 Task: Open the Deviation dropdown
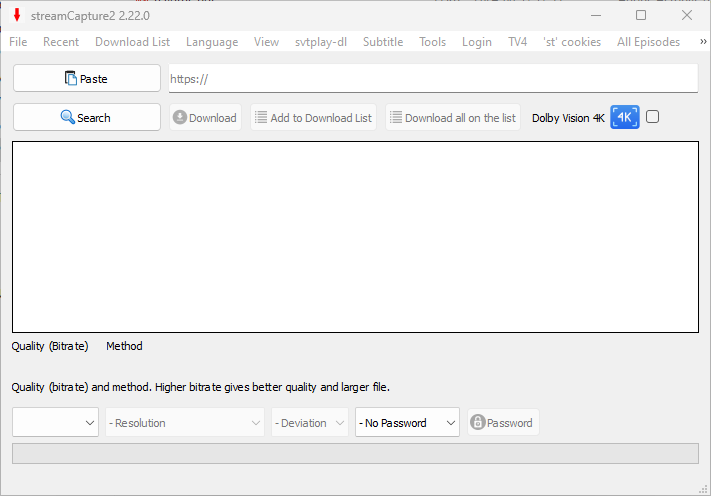[310, 422]
